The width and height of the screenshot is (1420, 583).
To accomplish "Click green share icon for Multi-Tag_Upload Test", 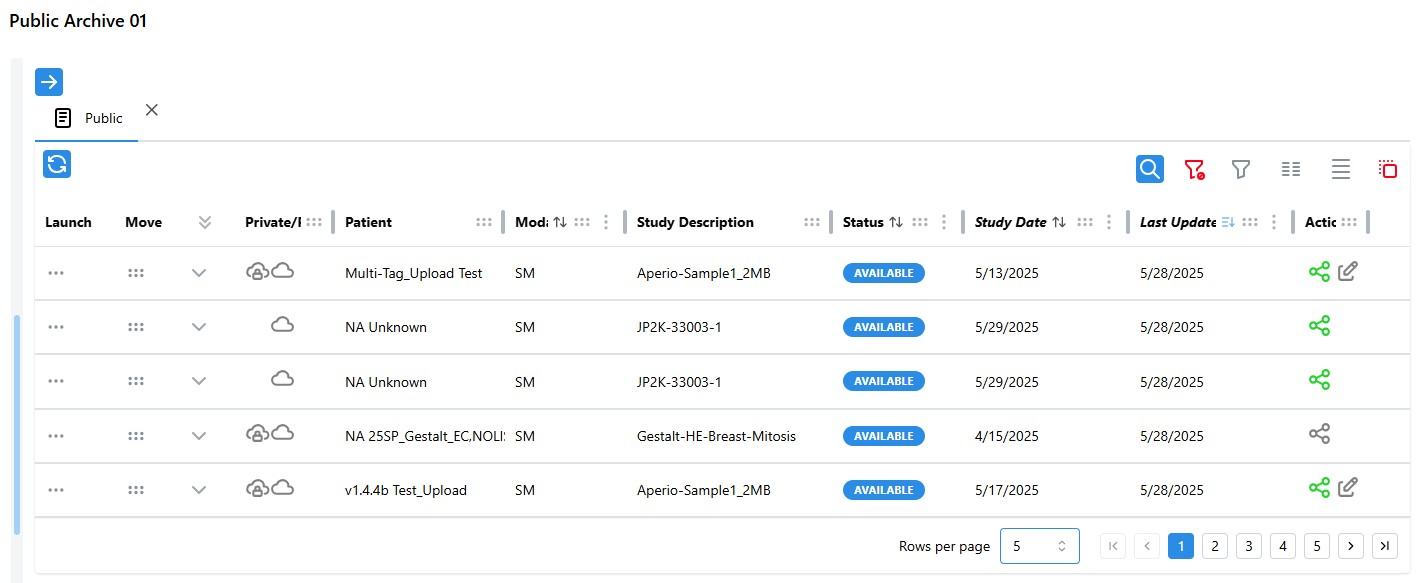I will coord(1319,272).
